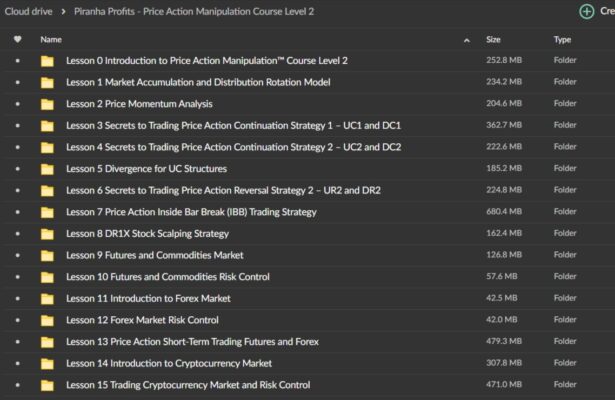Open Piranha Profits course breadcrumb link
Image resolution: width=615 pixels, height=400 pixels.
click(194, 11)
